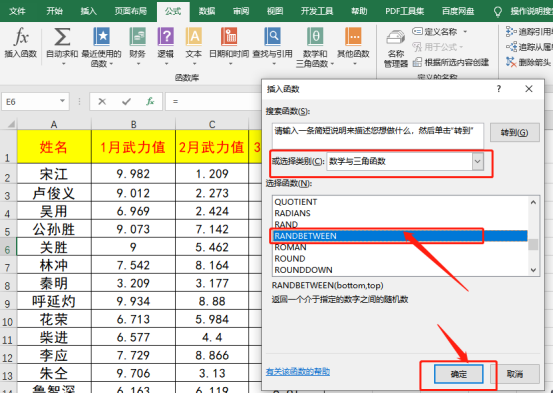Click the formula bar cancel X icon
This screenshot has height=394, width=554.
pos(102,102)
